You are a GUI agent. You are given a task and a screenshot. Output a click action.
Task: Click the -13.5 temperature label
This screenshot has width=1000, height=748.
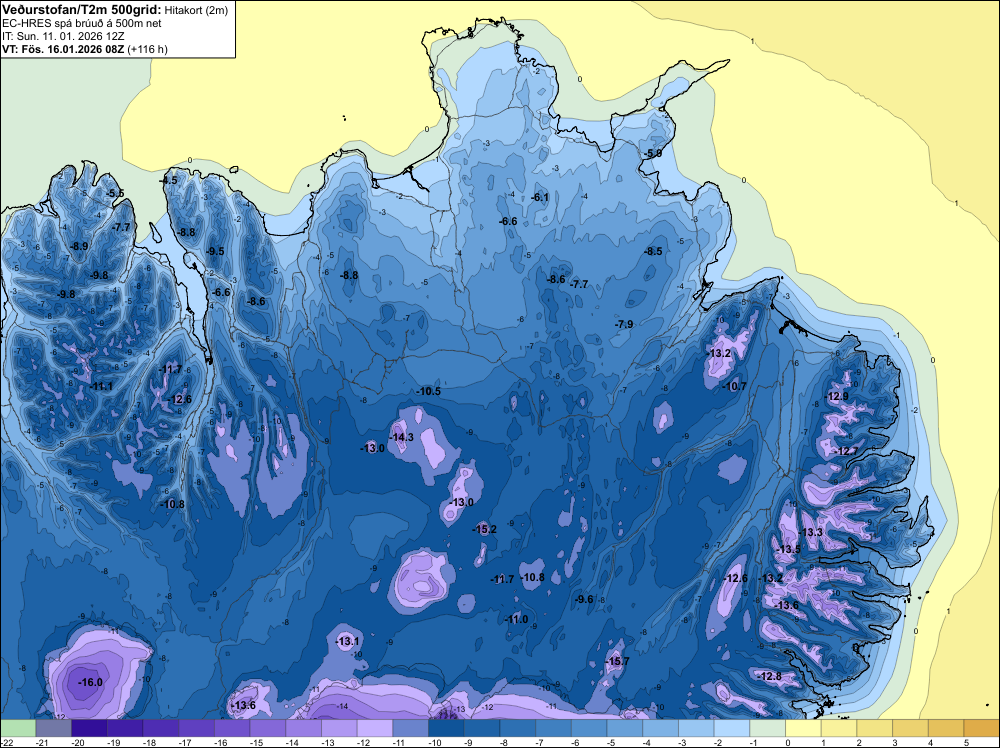tap(788, 550)
